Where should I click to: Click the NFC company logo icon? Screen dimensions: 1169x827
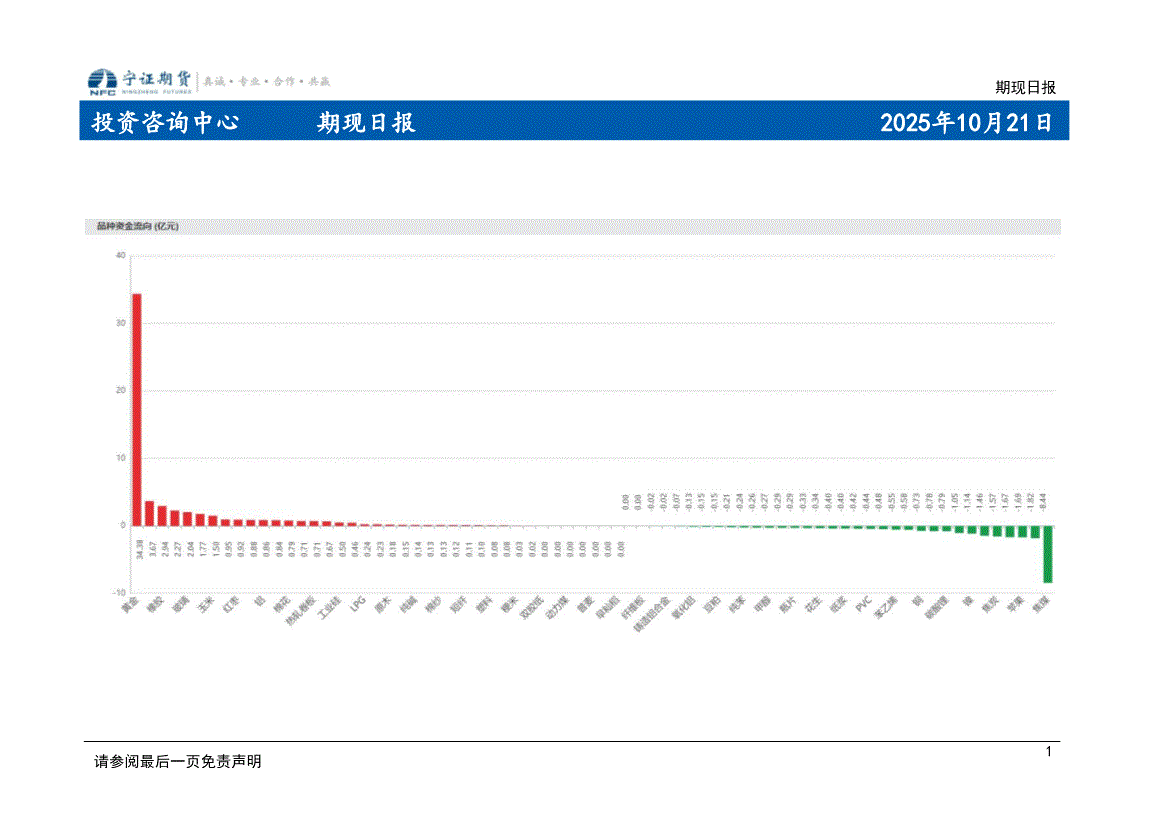coord(102,82)
